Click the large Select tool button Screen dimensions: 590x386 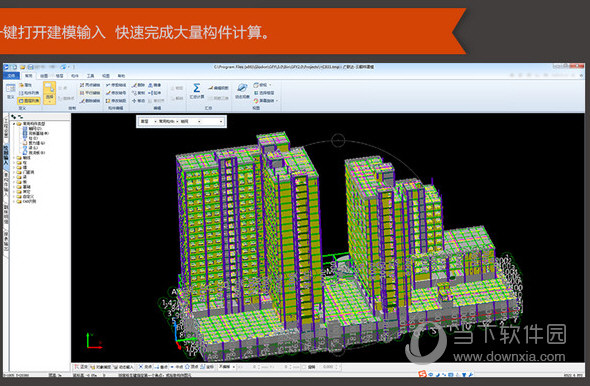click(49, 93)
